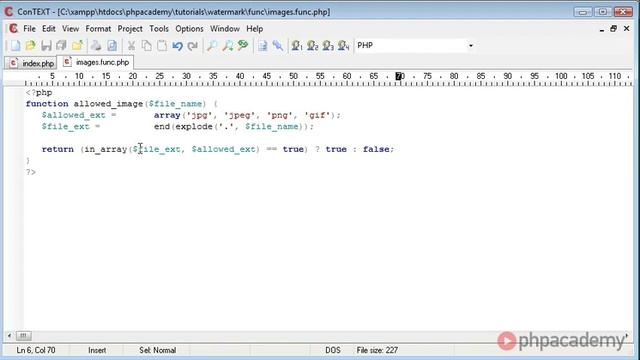Click 'explode' in the code
The height and width of the screenshot is (360, 640).
(x=194, y=127)
